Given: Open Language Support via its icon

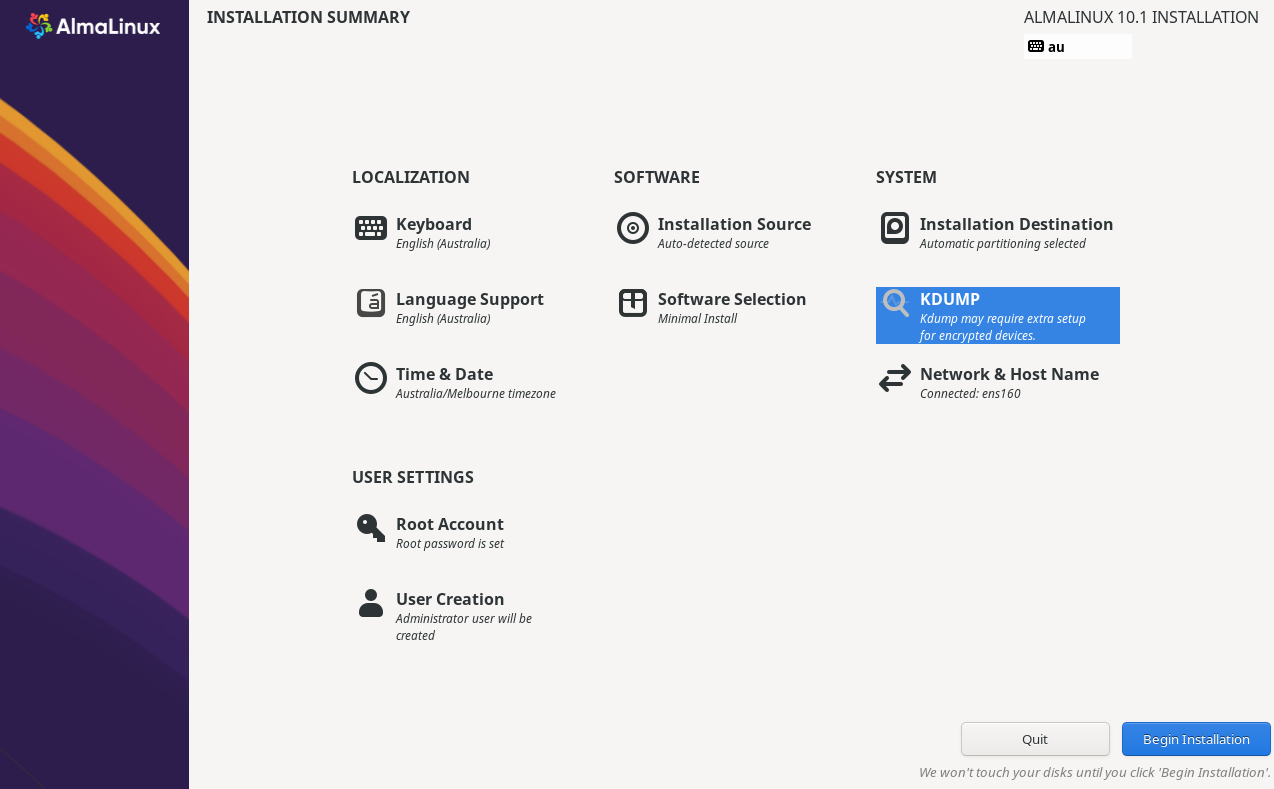Looking at the screenshot, I should [x=371, y=303].
